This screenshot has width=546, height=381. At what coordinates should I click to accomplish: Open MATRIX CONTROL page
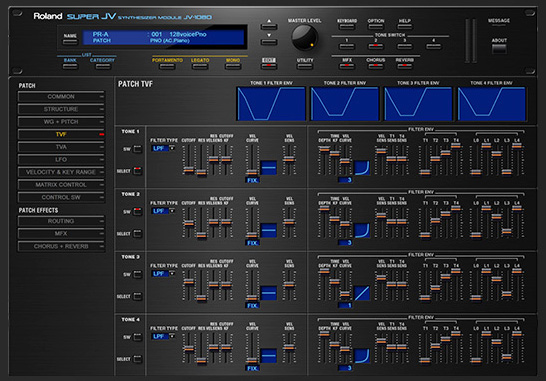[x=61, y=185]
